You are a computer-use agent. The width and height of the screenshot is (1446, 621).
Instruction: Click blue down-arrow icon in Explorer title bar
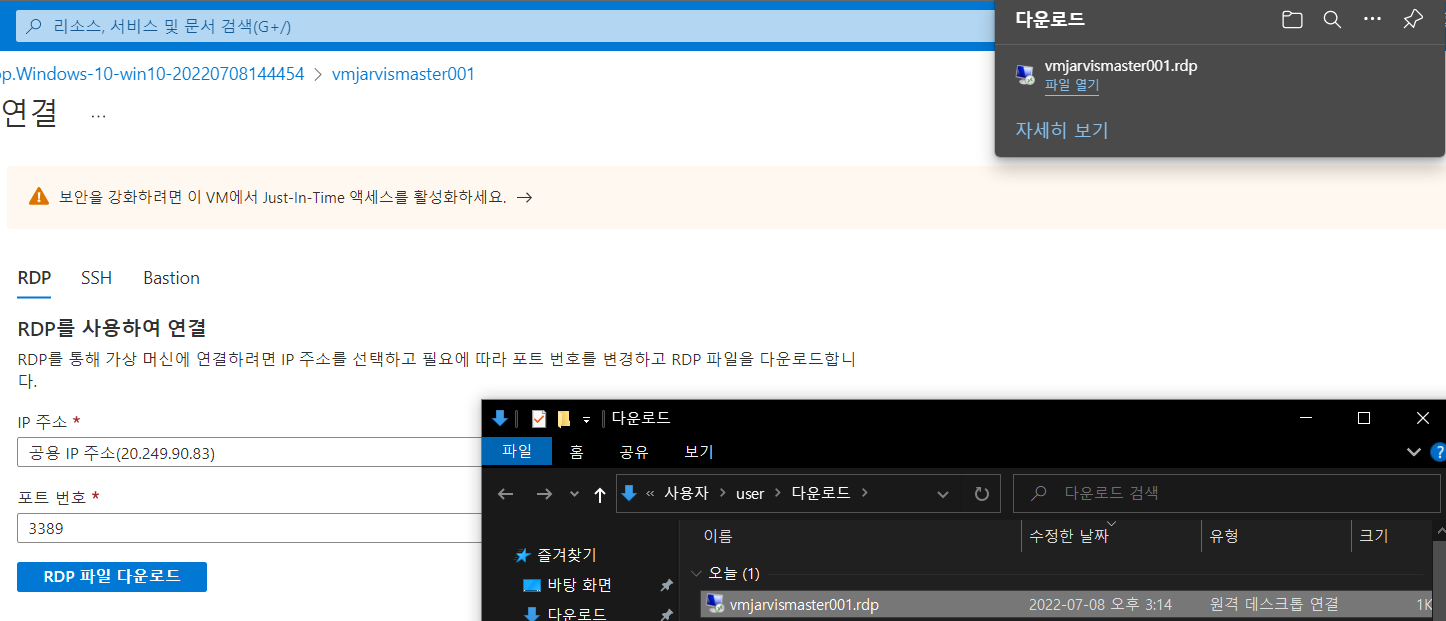point(500,418)
